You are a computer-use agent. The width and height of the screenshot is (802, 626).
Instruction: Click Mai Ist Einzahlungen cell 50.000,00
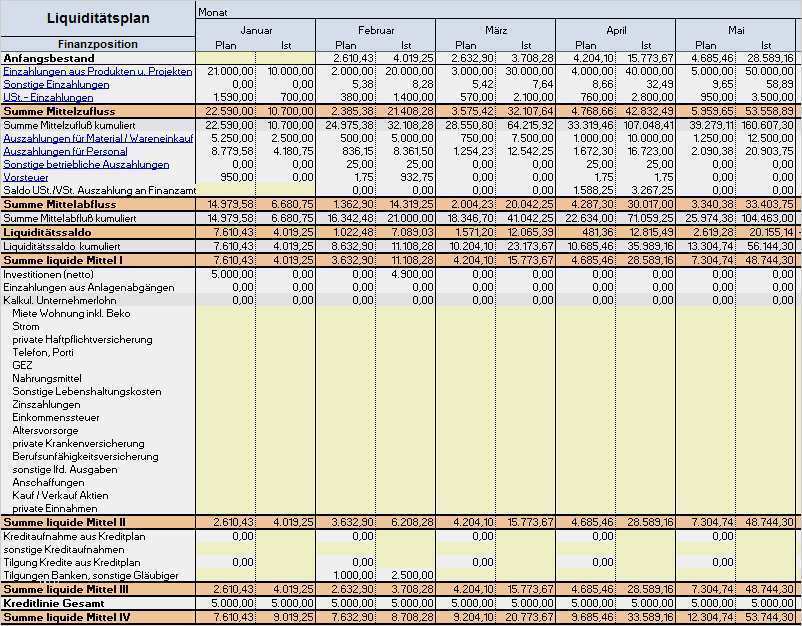[x=766, y=72]
